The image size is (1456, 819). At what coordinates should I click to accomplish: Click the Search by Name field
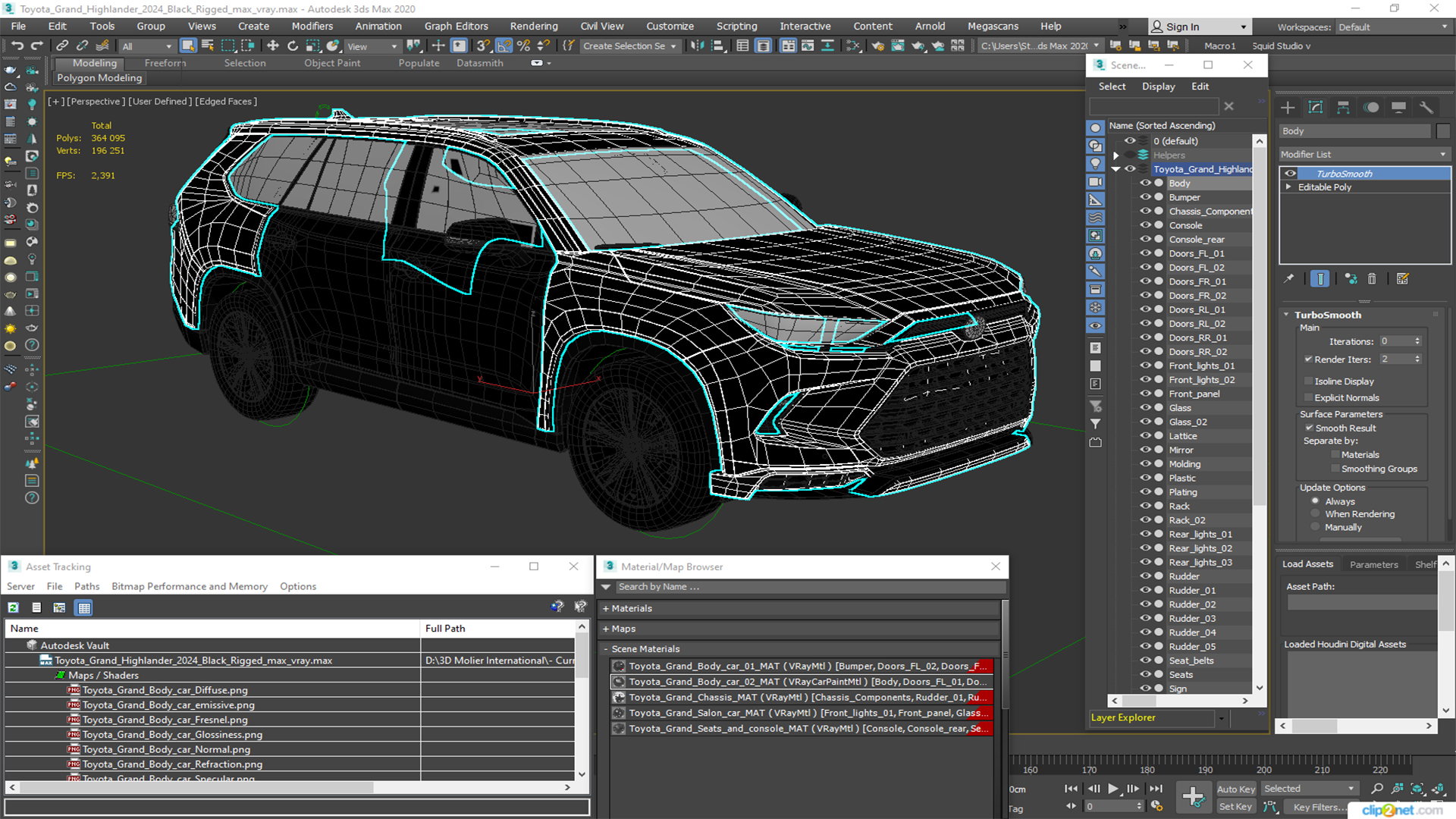point(811,587)
